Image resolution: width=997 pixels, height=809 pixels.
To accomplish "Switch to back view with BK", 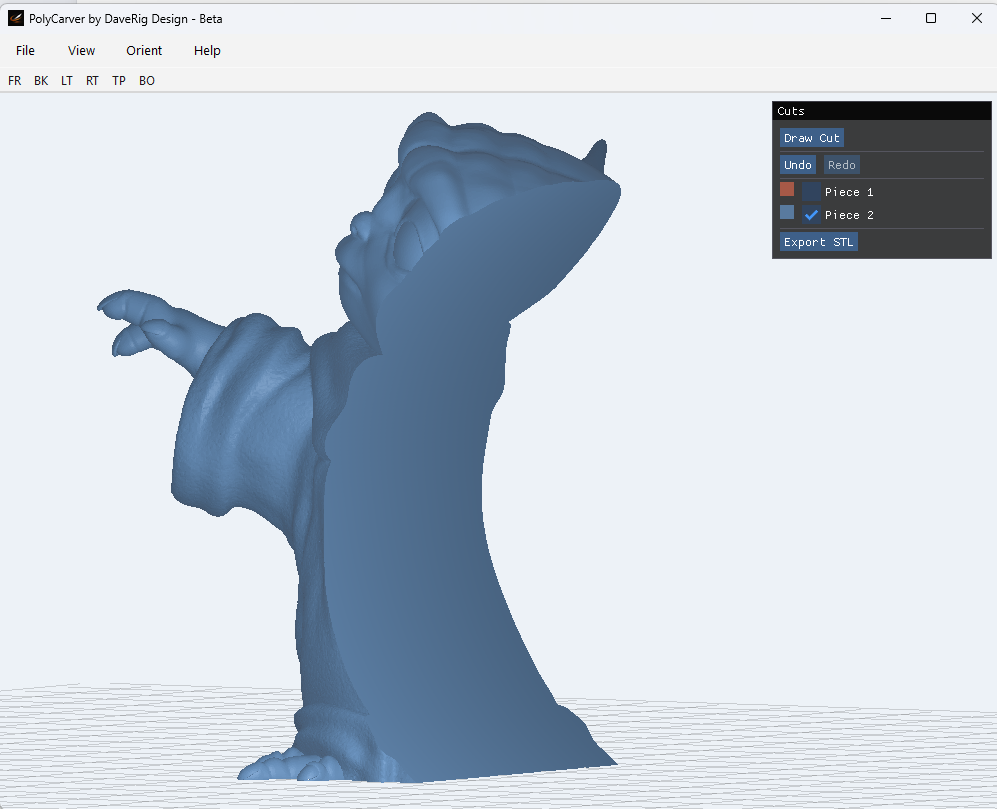I will pos(41,81).
